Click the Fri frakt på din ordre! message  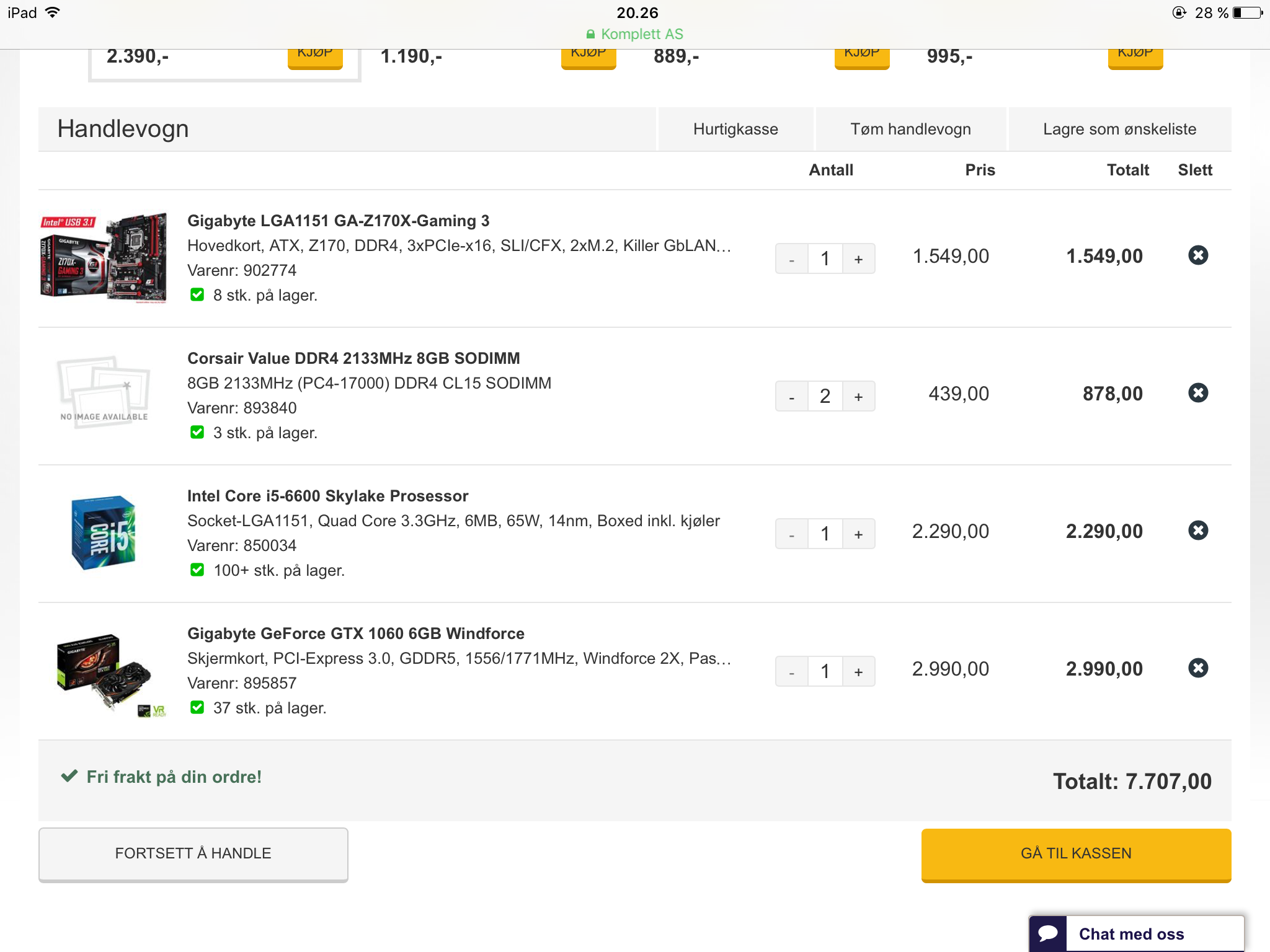click(174, 777)
